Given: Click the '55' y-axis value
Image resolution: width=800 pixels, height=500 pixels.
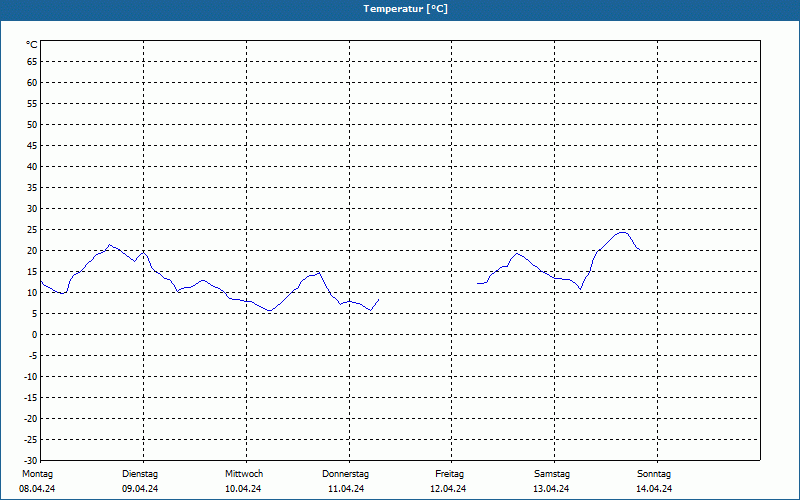Looking at the screenshot, I should pyautogui.click(x=32, y=104).
